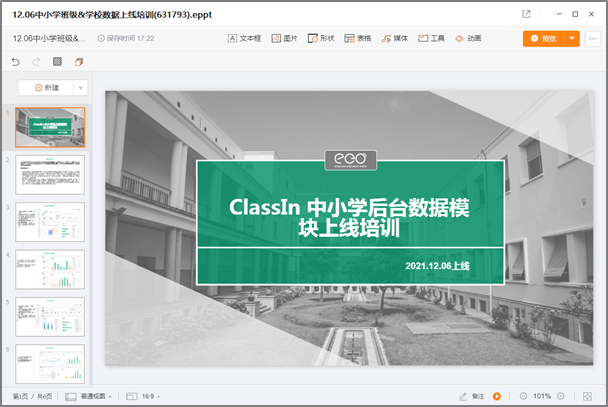Expand the new slide dropdown arrow

(x=80, y=88)
